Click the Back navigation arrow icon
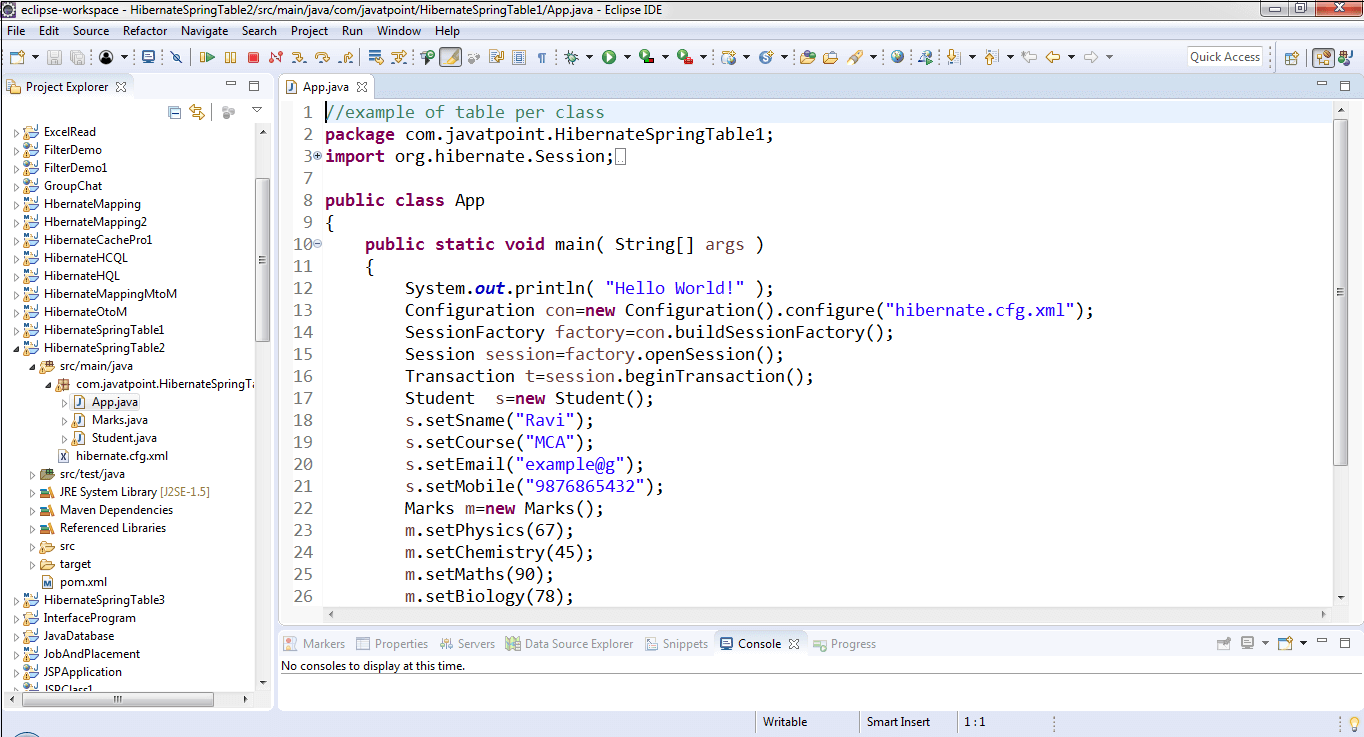1364x737 pixels. click(1053, 57)
